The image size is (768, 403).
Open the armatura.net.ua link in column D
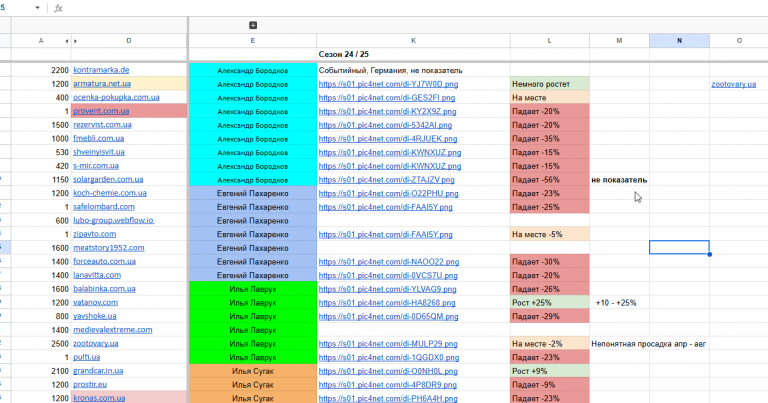tap(102, 84)
